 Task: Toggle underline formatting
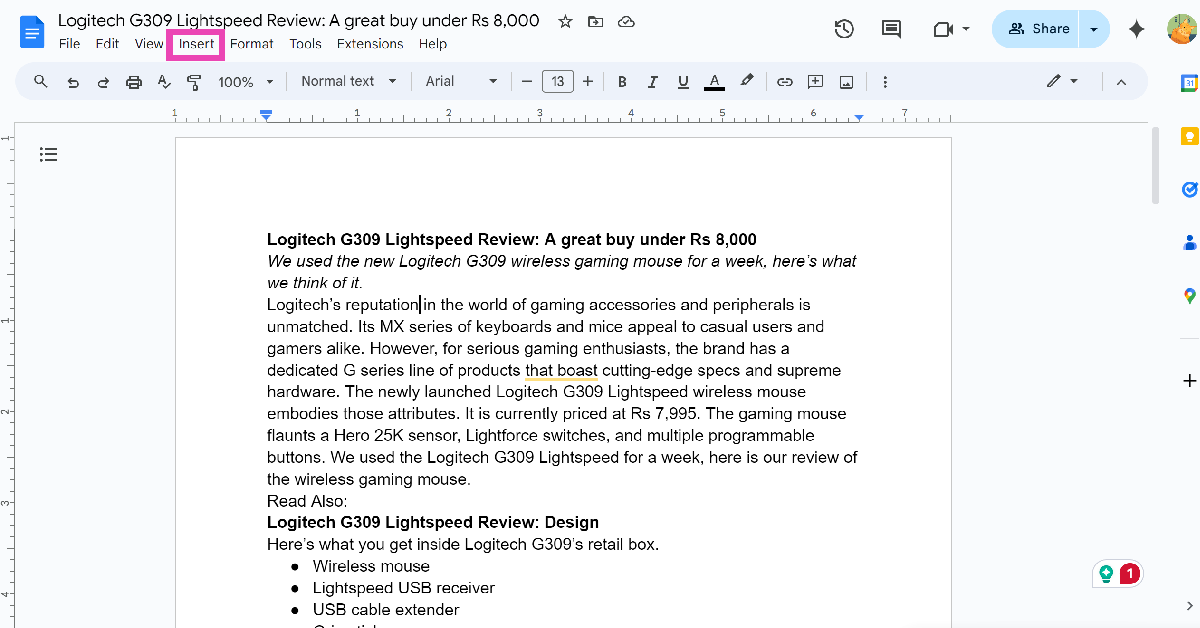683,81
